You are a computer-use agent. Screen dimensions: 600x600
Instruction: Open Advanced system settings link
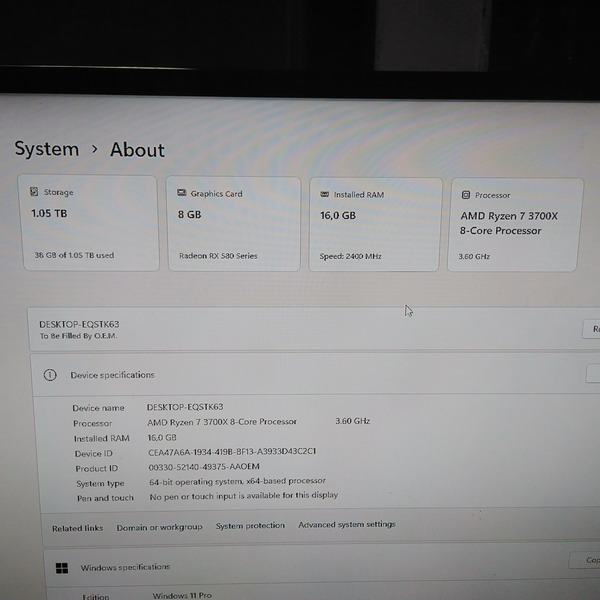coord(347,524)
